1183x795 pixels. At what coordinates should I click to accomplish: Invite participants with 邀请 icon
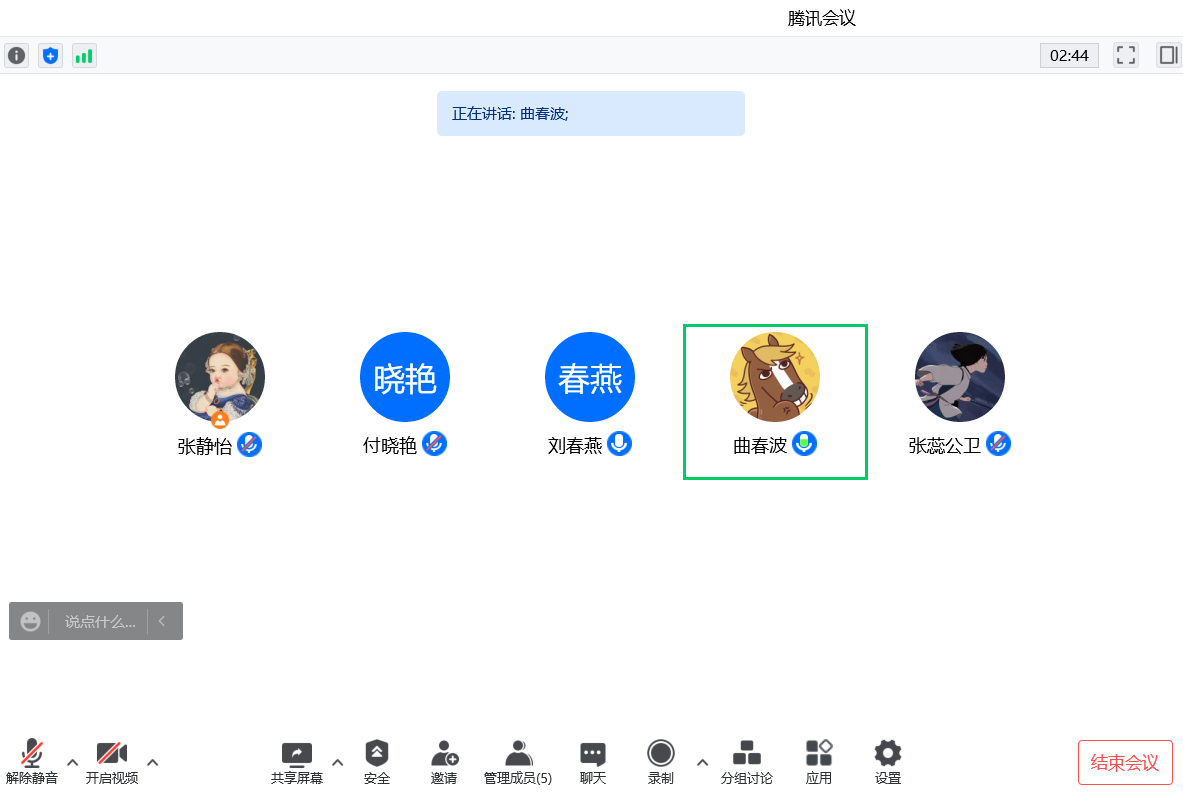[x=444, y=762]
